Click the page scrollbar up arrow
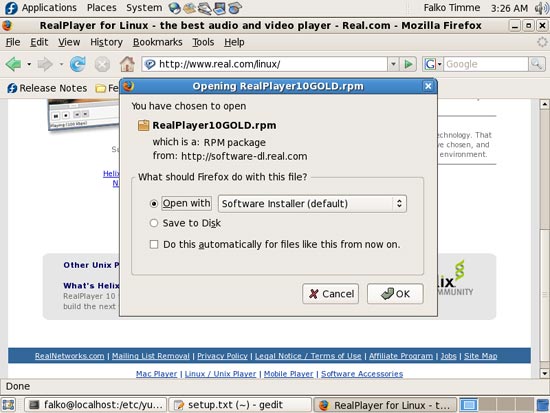The width and height of the screenshot is (550, 413). 544,104
